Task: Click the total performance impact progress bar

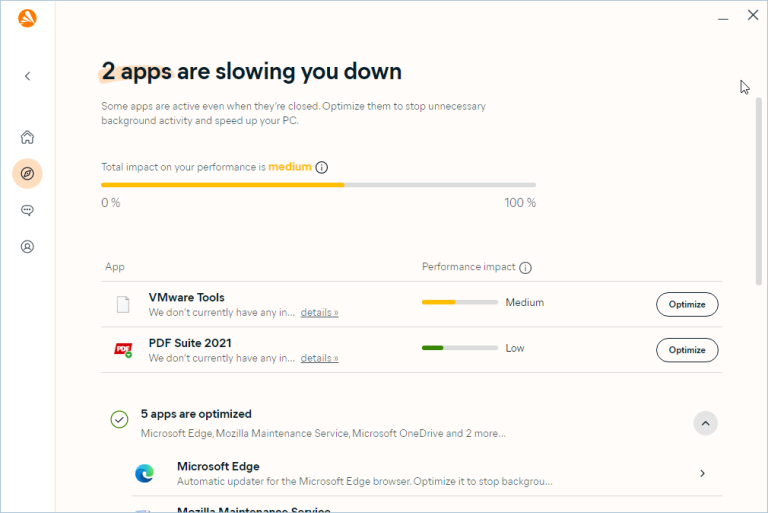Action: point(318,185)
